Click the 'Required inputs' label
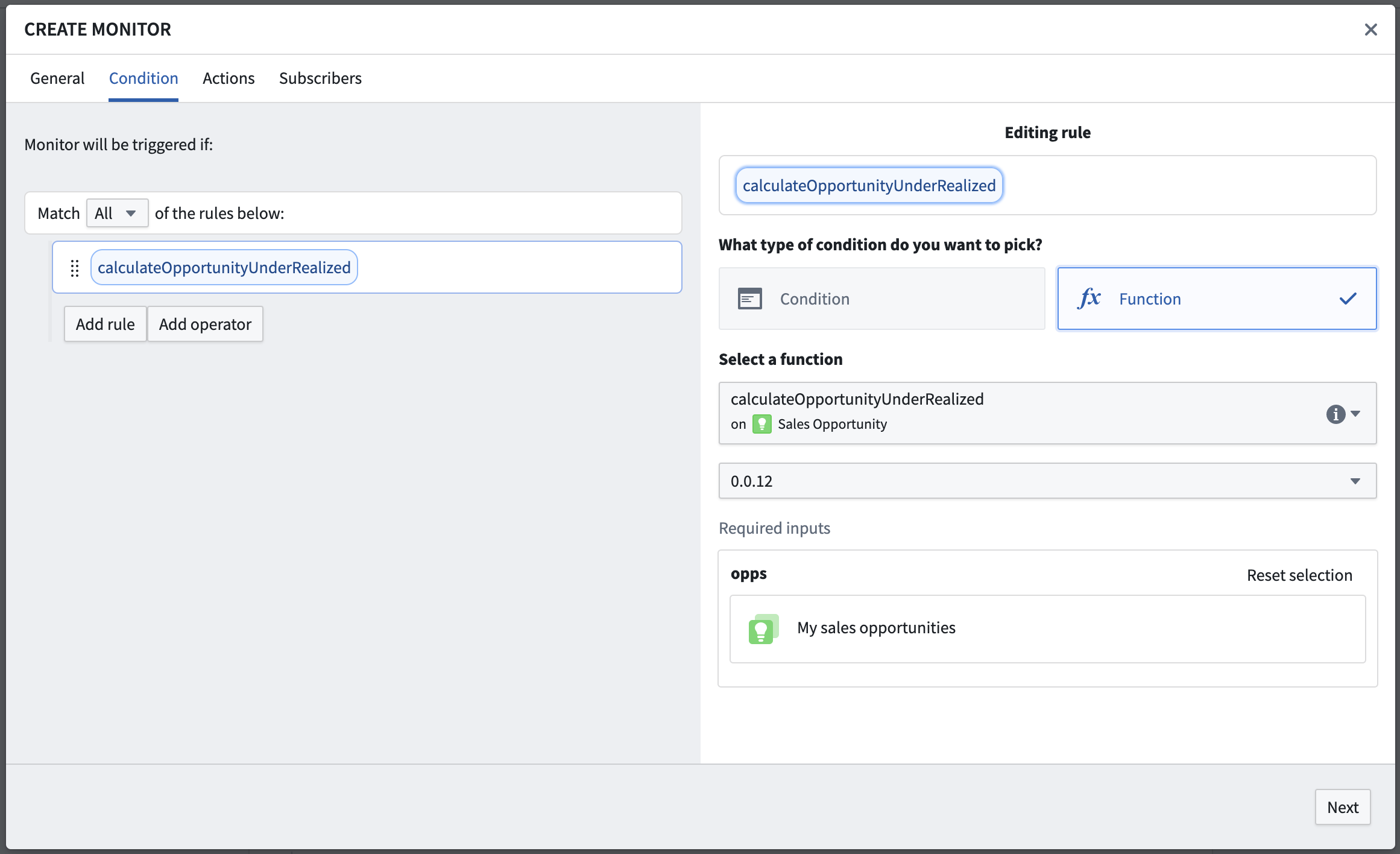 tap(774, 528)
